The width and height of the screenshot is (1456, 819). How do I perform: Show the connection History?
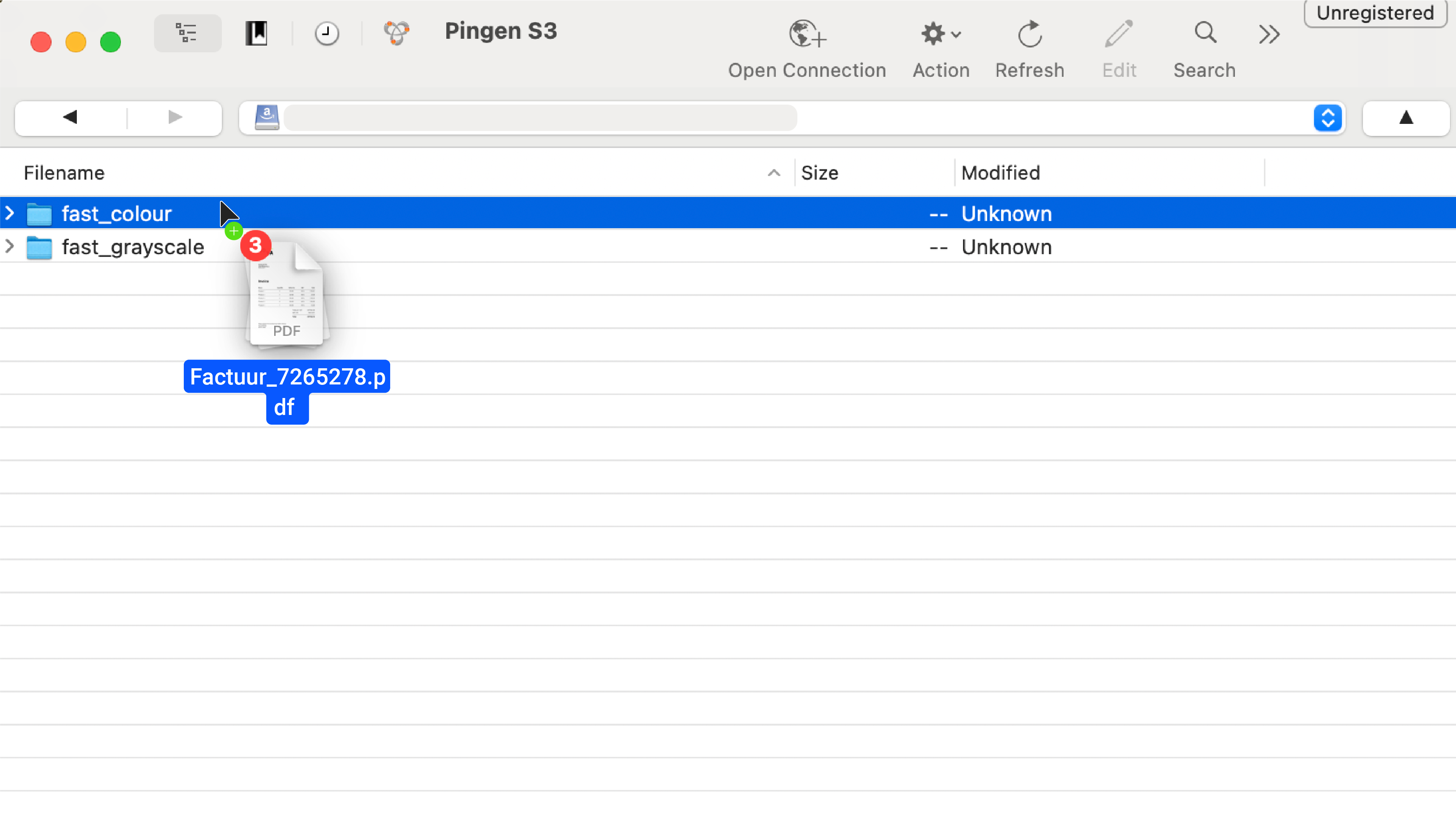326,33
